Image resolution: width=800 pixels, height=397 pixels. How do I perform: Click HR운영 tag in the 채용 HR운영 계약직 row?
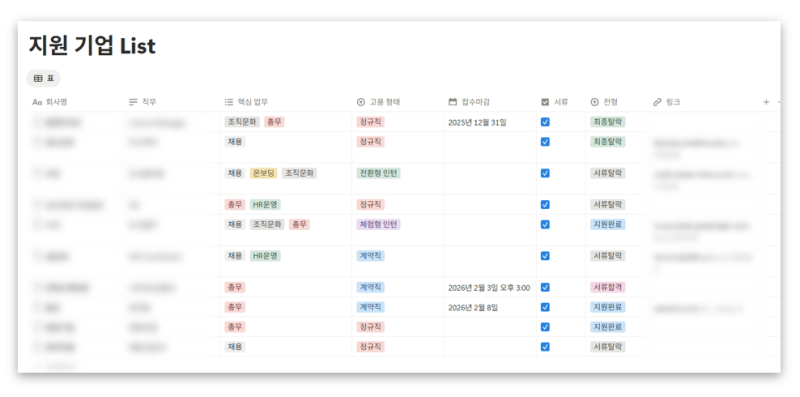click(265, 256)
